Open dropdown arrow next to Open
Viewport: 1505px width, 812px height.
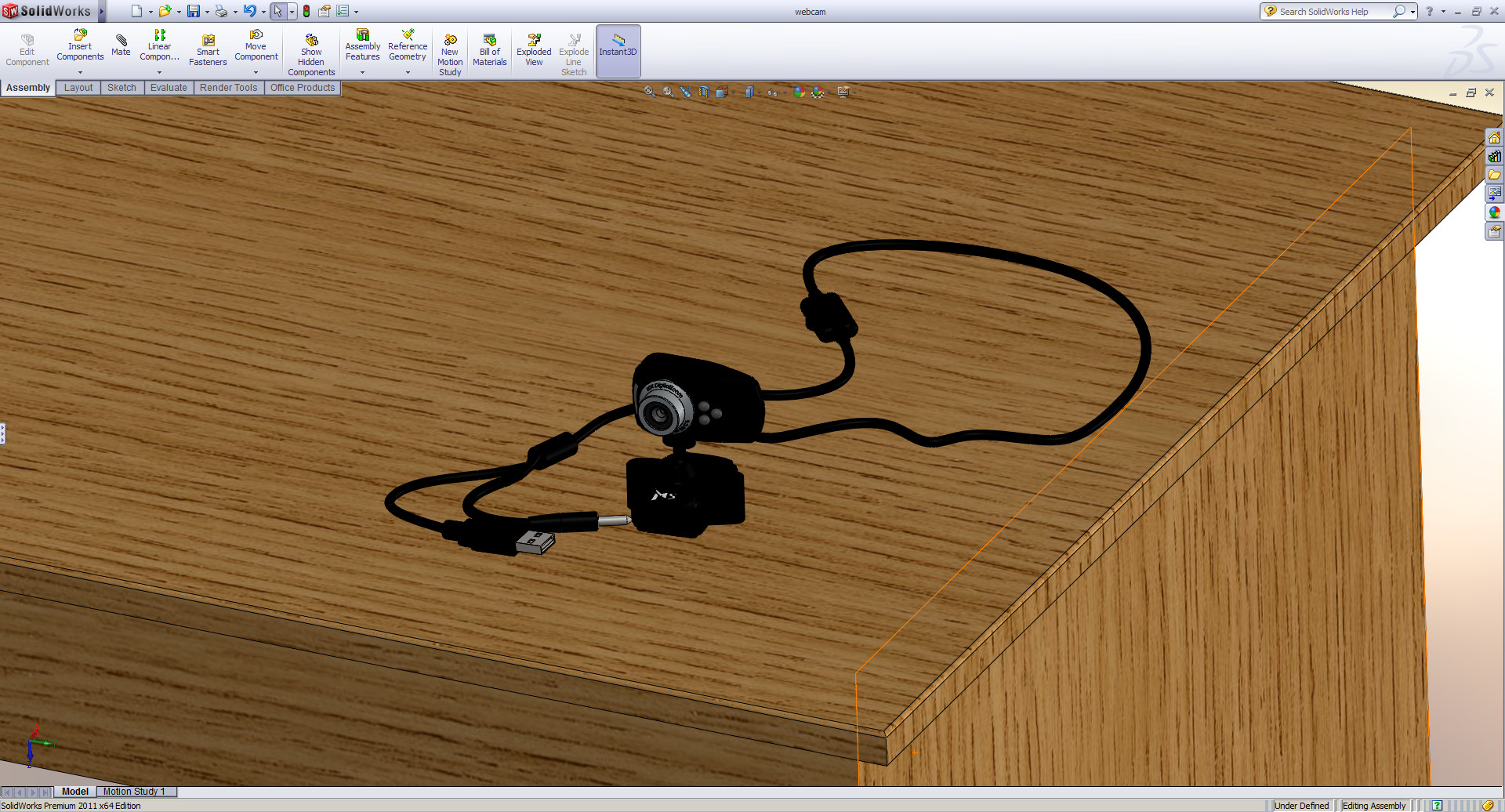pos(179,12)
